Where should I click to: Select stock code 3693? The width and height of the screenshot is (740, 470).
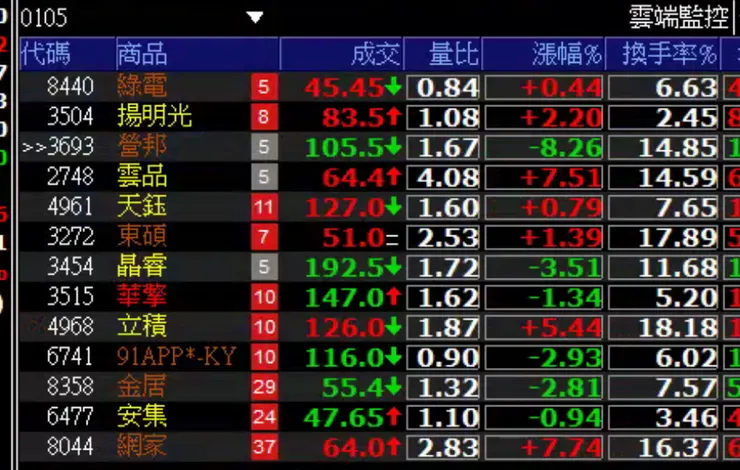(x=70, y=147)
